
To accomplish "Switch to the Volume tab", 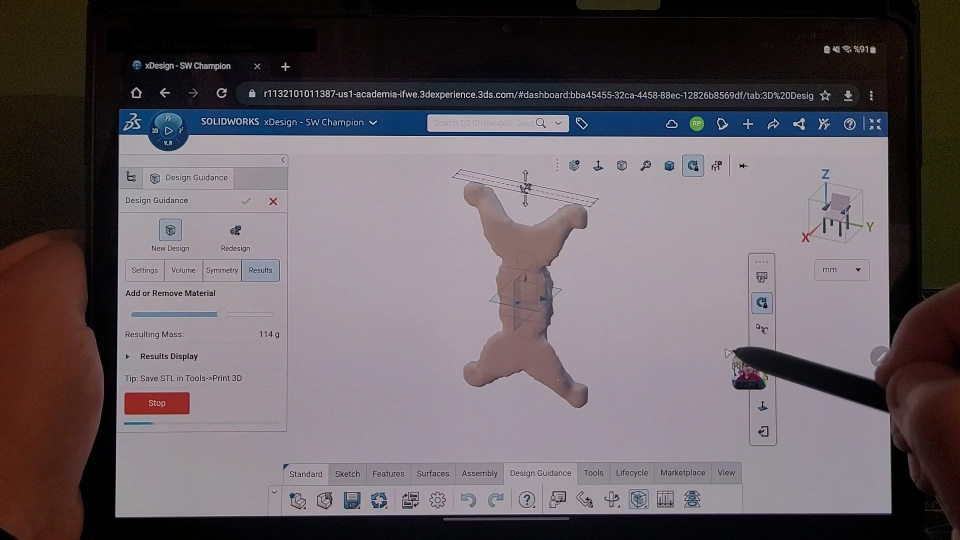I will click(183, 270).
